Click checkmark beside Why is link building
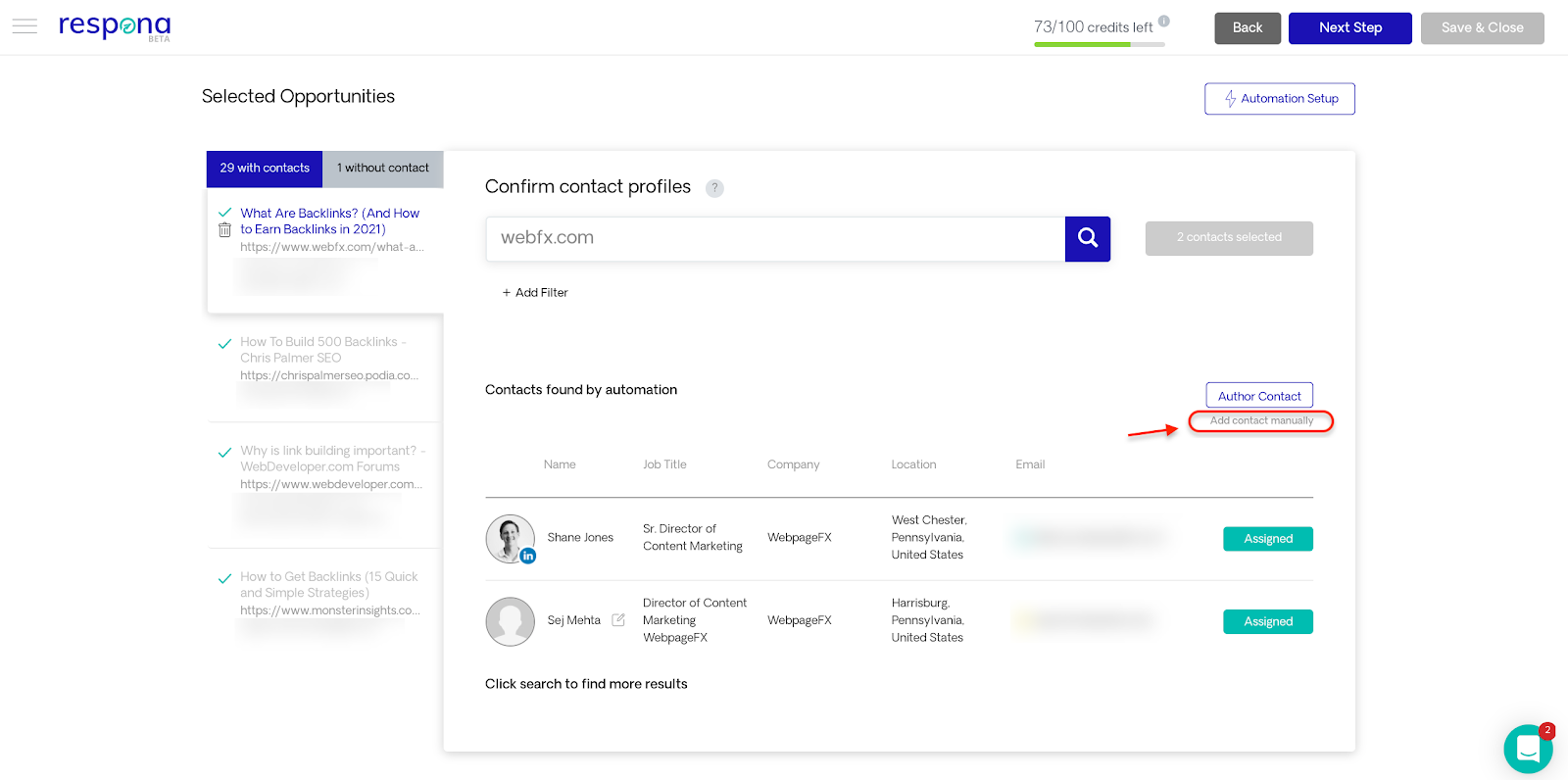Image resolution: width=1568 pixels, height=780 pixels. tap(224, 453)
